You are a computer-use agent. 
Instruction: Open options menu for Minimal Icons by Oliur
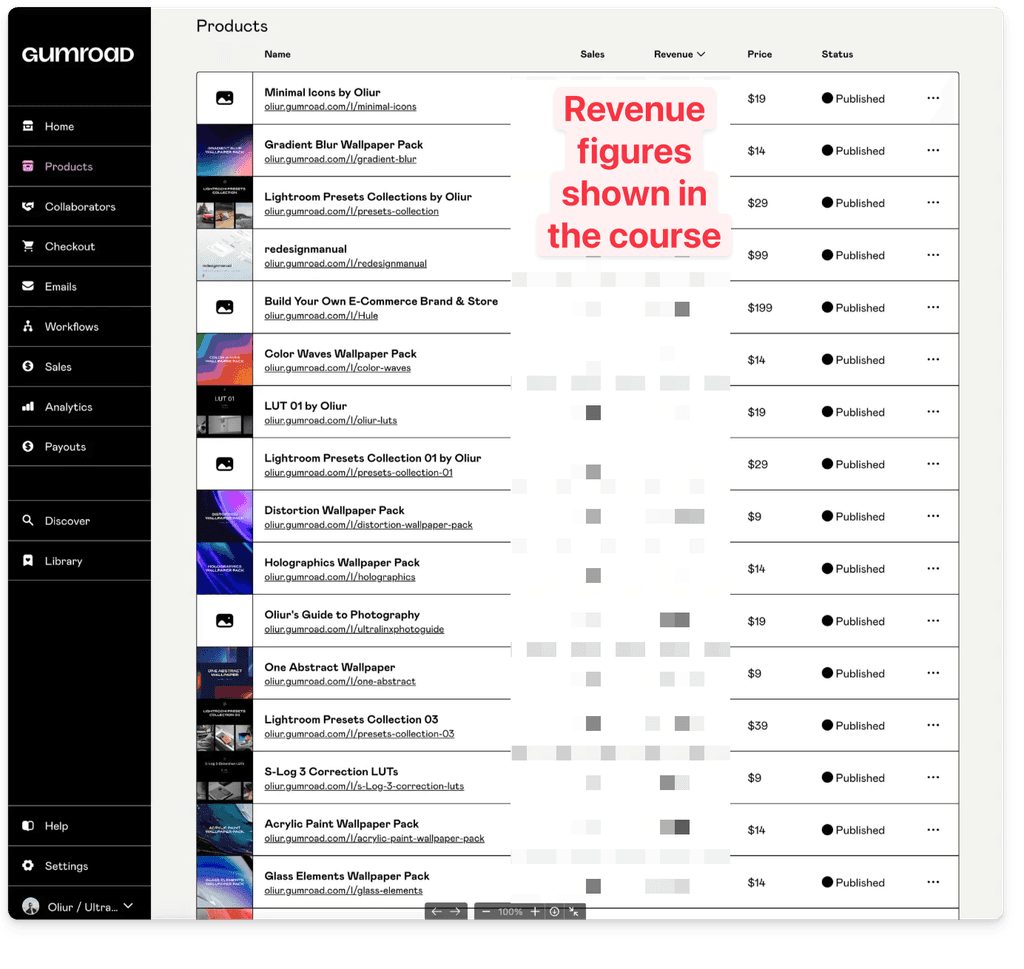pos(933,98)
